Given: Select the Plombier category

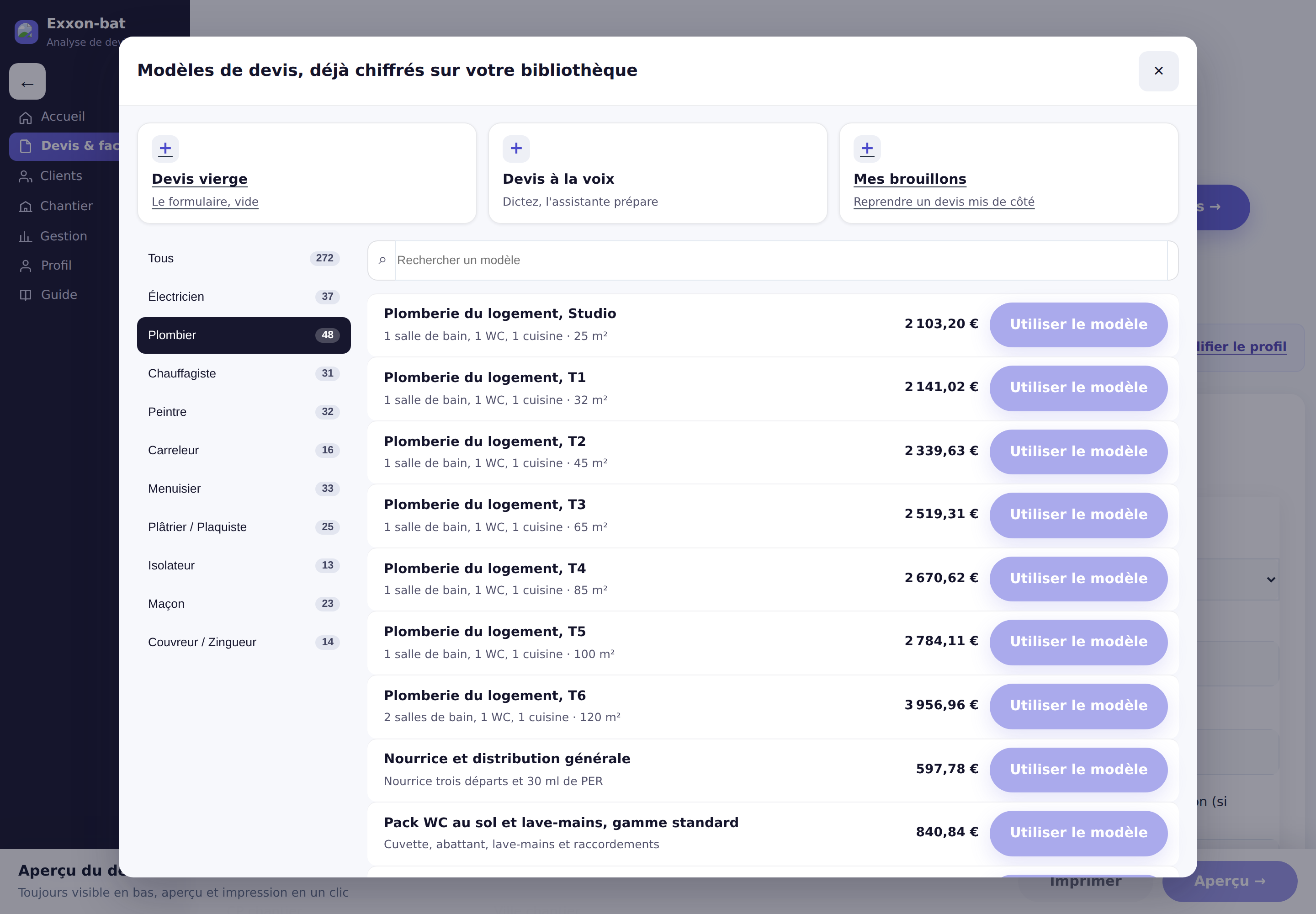Looking at the screenshot, I should [x=244, y=335].
